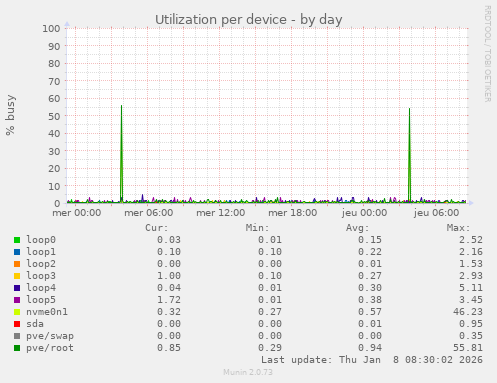The height and width of the screenshot is (383, 497).
Task: Select the loop2 legend label
Action: [41, 264]
